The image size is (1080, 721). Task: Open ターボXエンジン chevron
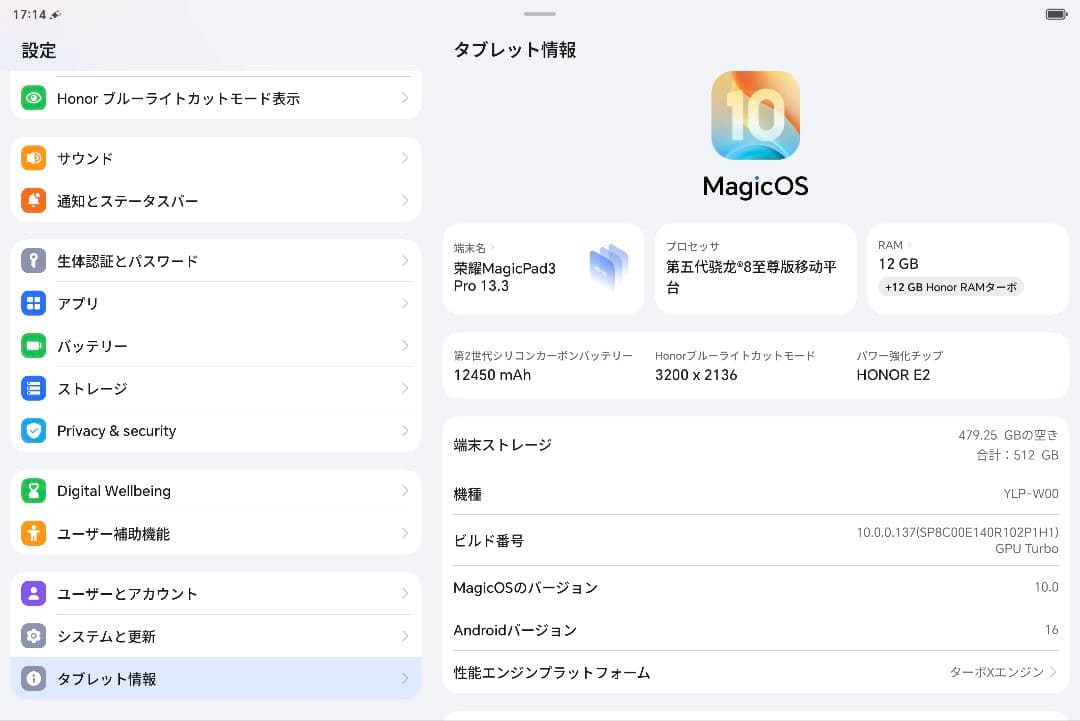[x=1053, y=672]
